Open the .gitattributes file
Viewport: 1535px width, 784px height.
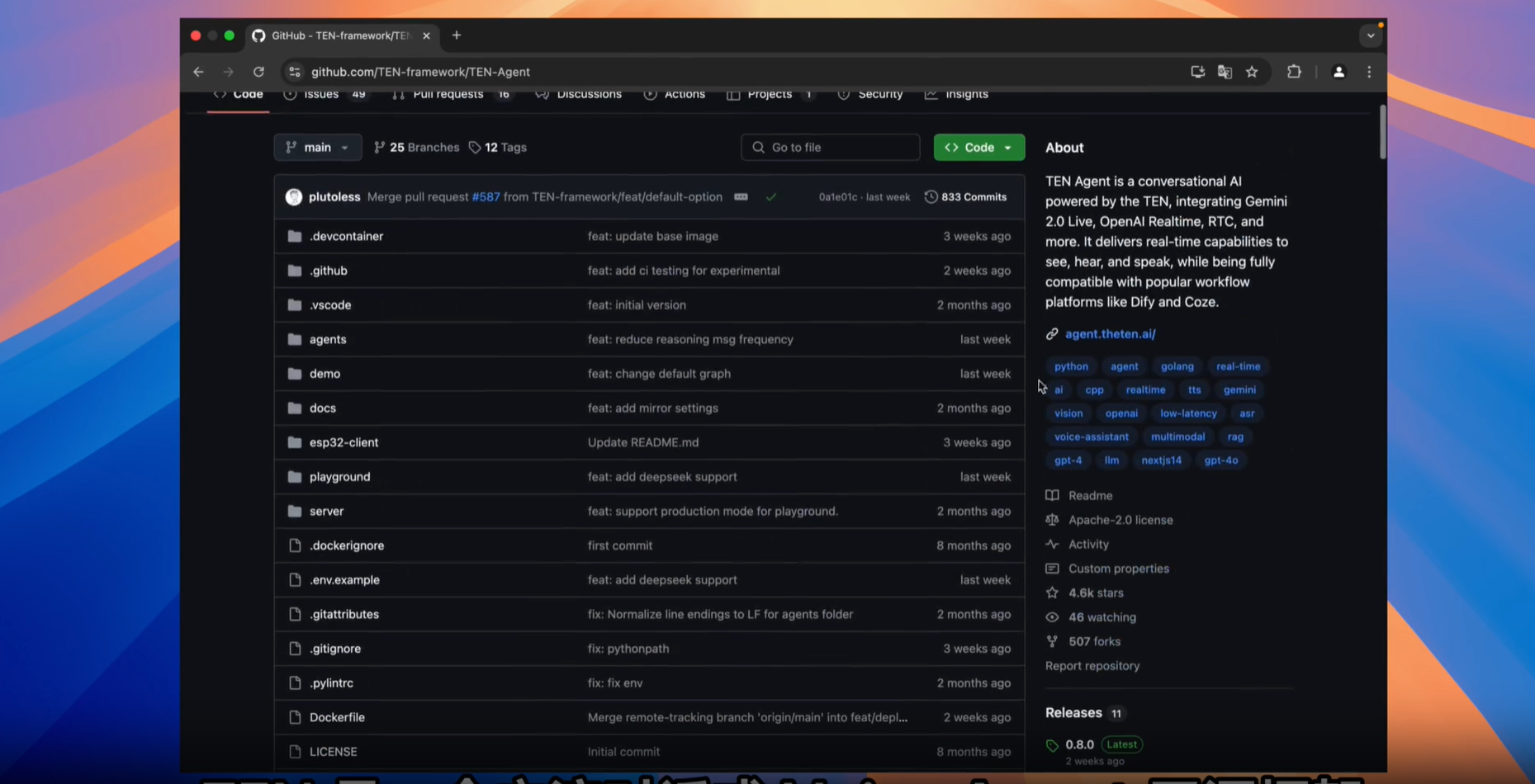(x=344, y=614)
